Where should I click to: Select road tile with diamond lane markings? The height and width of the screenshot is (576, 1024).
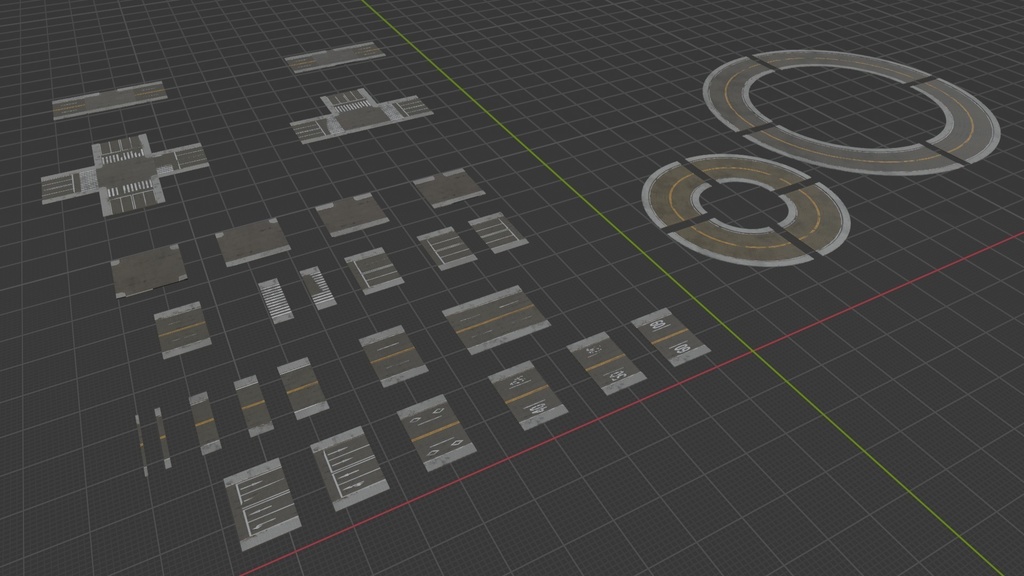pos(435,432)
